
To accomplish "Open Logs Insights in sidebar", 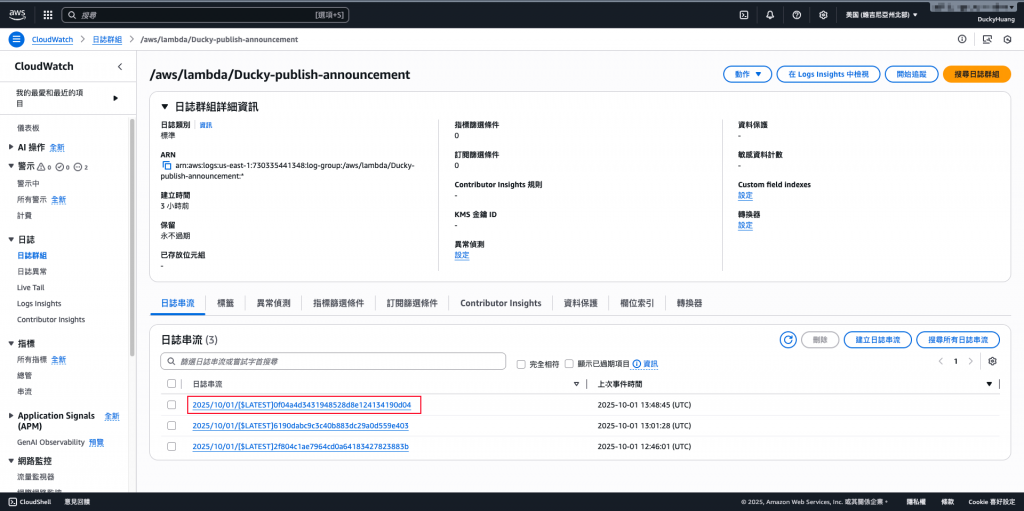I will (39, 304).
